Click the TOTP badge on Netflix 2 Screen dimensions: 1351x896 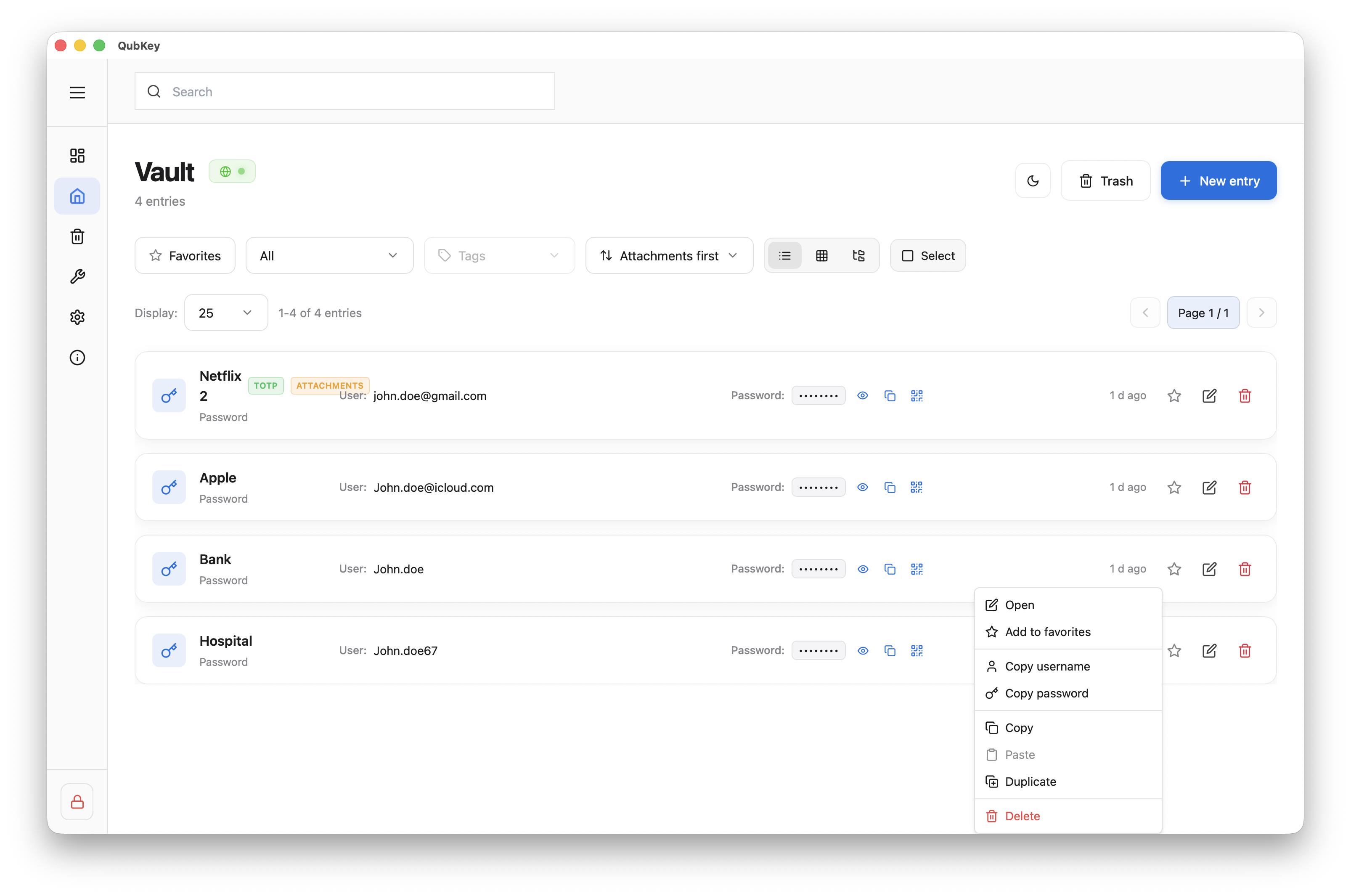(x=266, y=386)
